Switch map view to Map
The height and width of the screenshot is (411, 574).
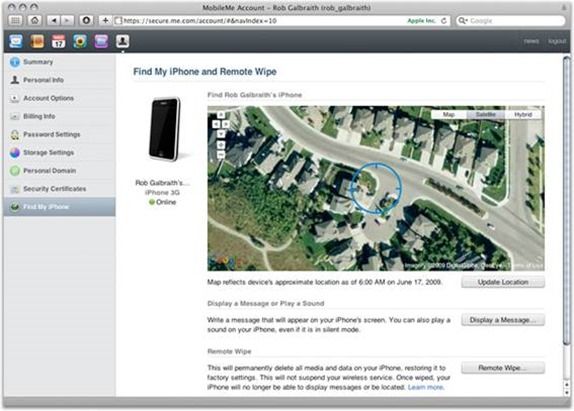pos(448,115)
